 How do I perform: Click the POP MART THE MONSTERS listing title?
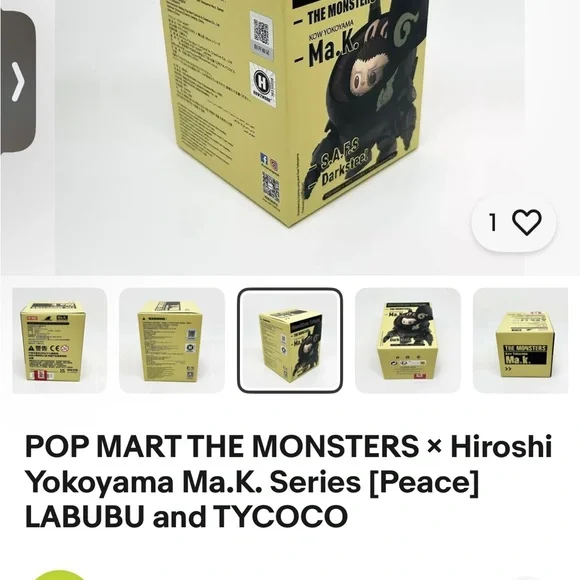289,482
